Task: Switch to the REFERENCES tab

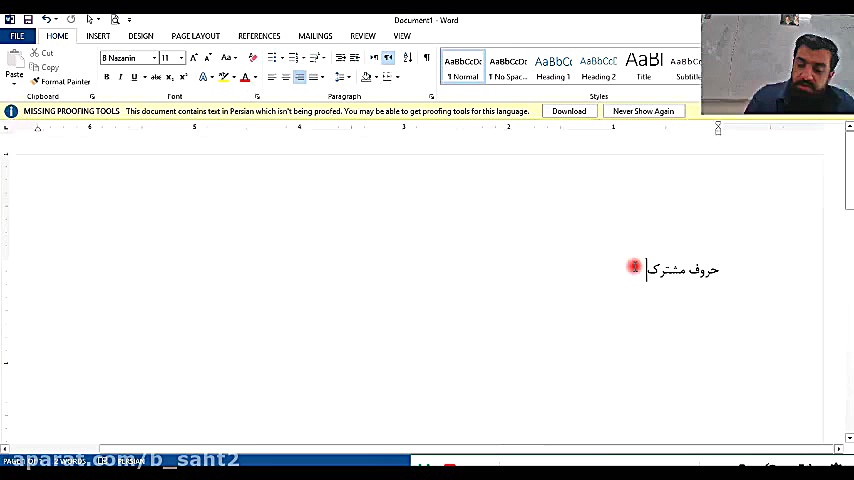Action: pos(259,36)
